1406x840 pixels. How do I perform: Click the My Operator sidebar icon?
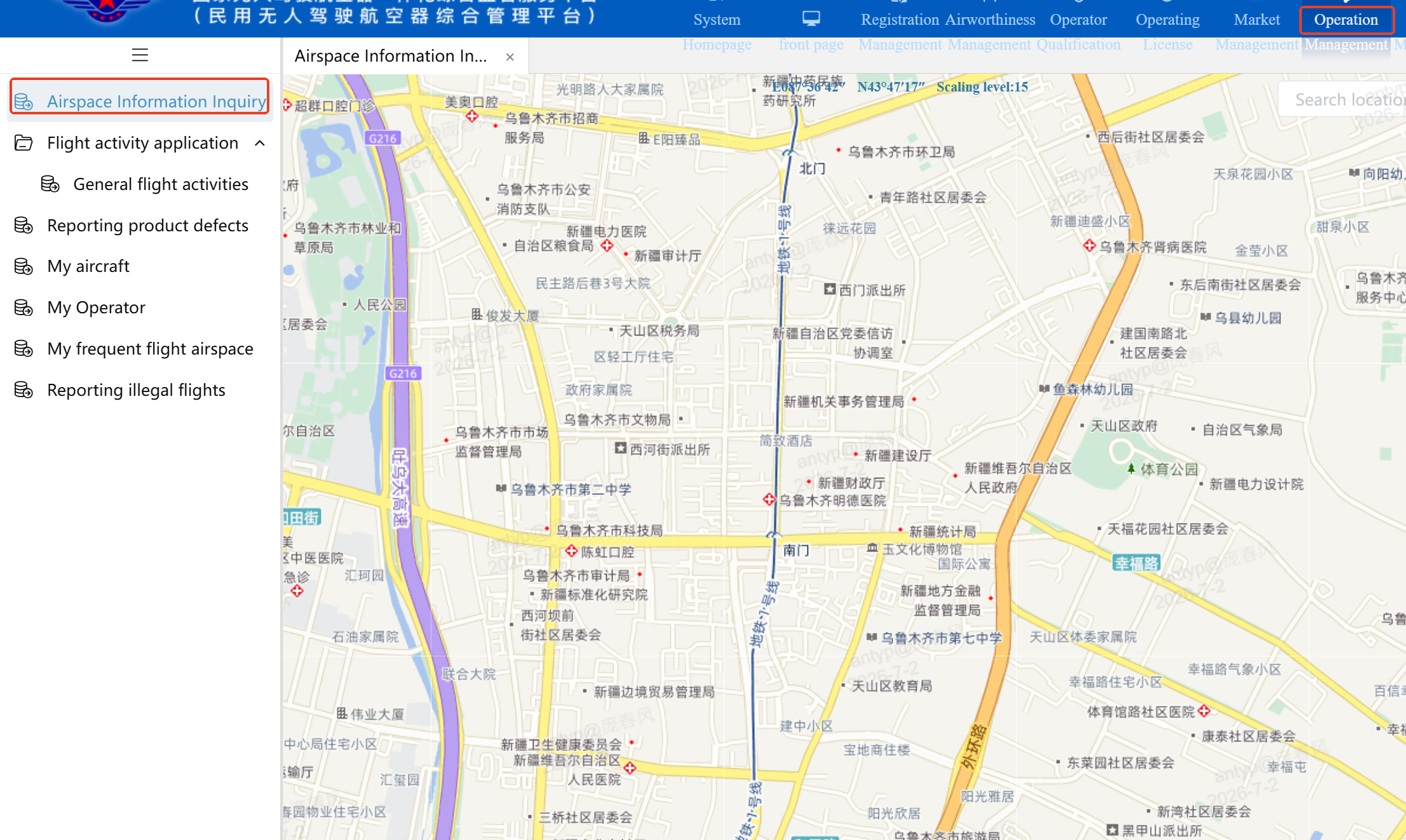(x=24, y=308)
